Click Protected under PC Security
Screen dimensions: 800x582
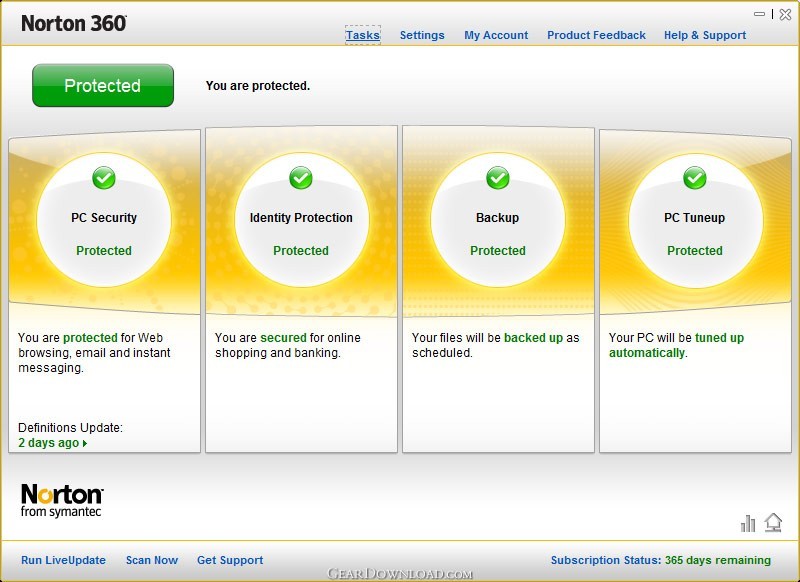pyautogui.click(x=104, y=250)
